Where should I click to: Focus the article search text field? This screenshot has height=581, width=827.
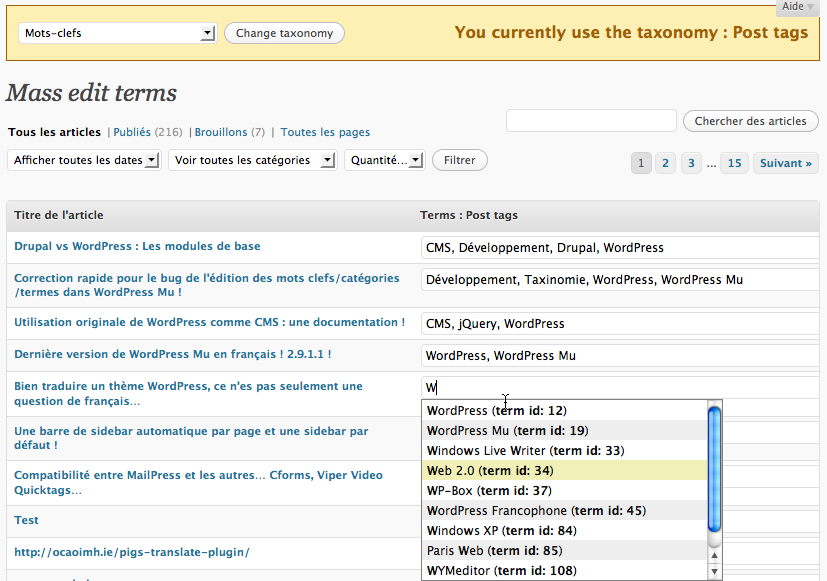591,121
